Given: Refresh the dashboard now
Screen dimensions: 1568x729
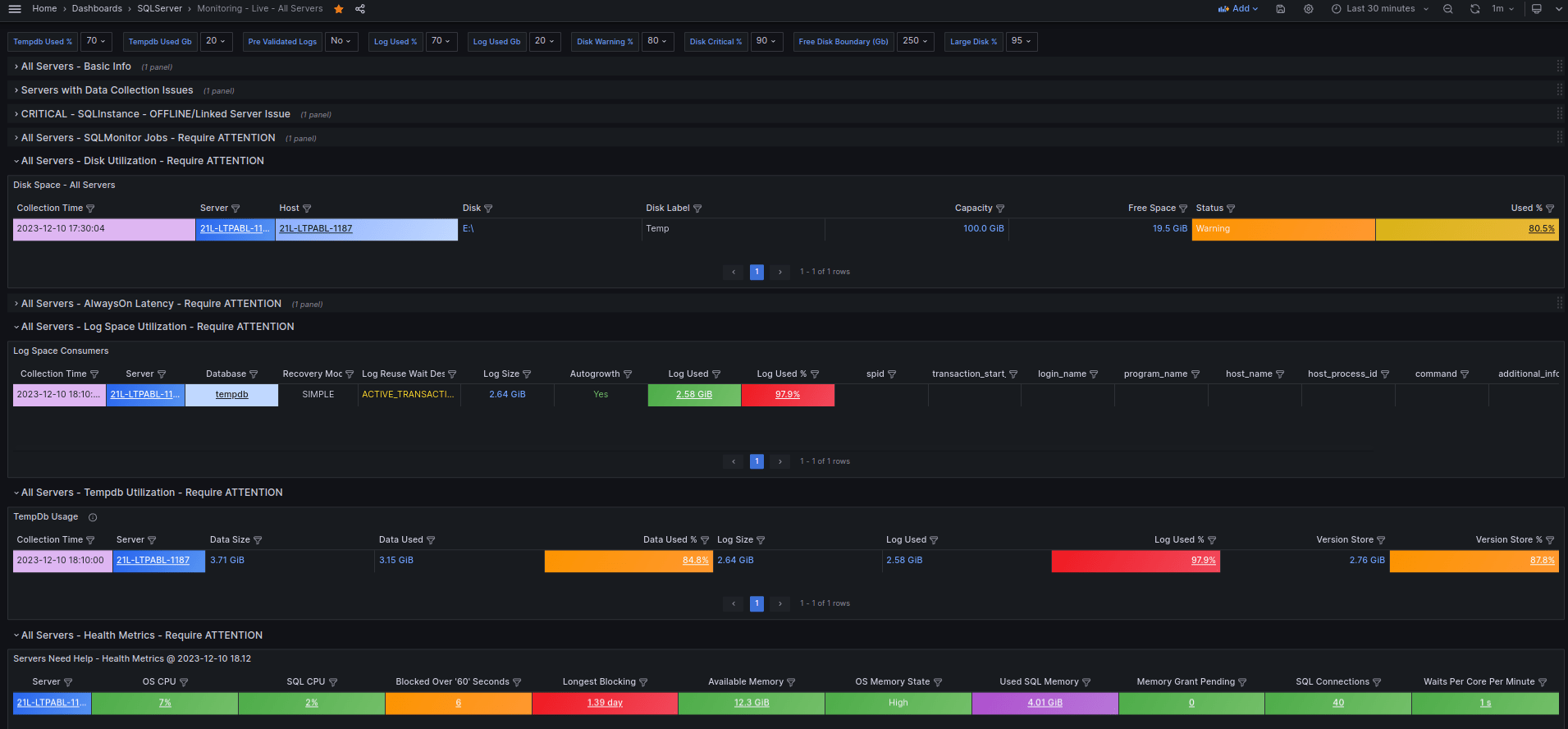Looking at the screenshot, I should (1475, 9).
